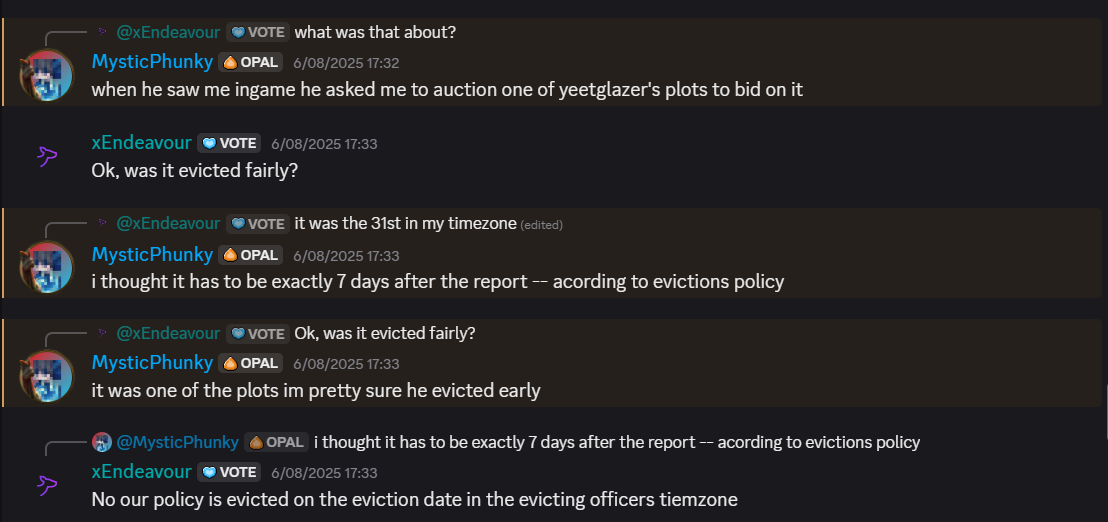The image size is (1108, 522).
Task: Open xEndeavour username on the 'Ok, was it evicted fairly?' message
Action: (141, 143)
